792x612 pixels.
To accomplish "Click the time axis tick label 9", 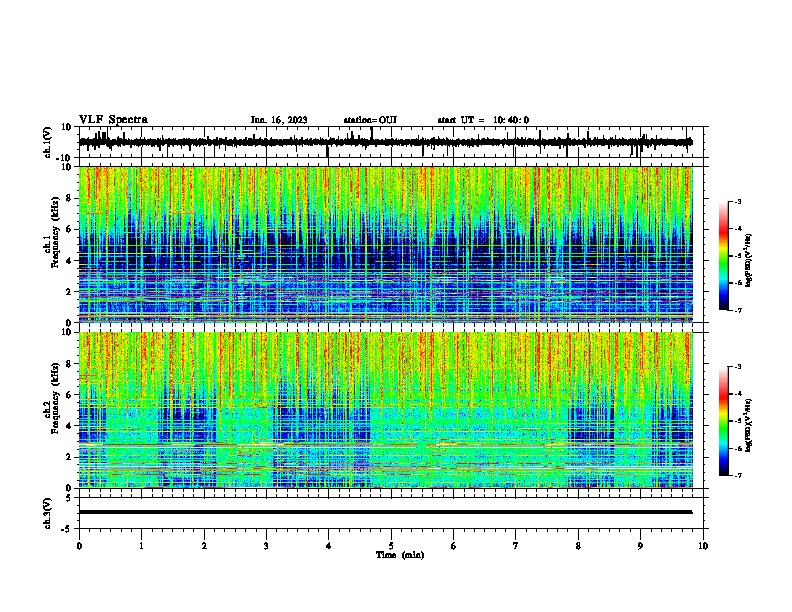I will [640, 546].
